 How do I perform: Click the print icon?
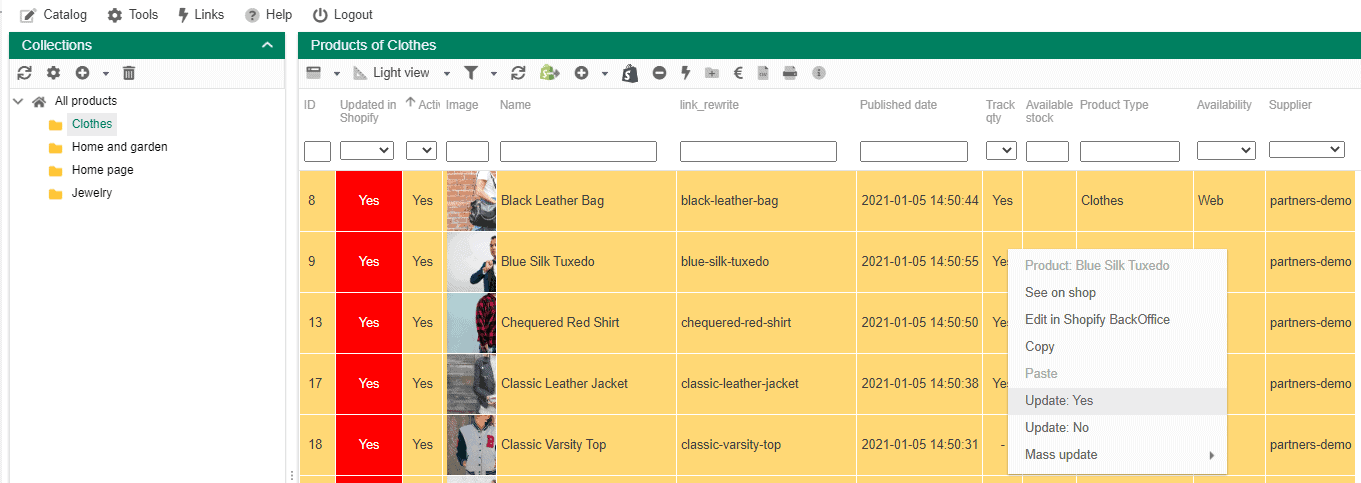tap(790, 73)
